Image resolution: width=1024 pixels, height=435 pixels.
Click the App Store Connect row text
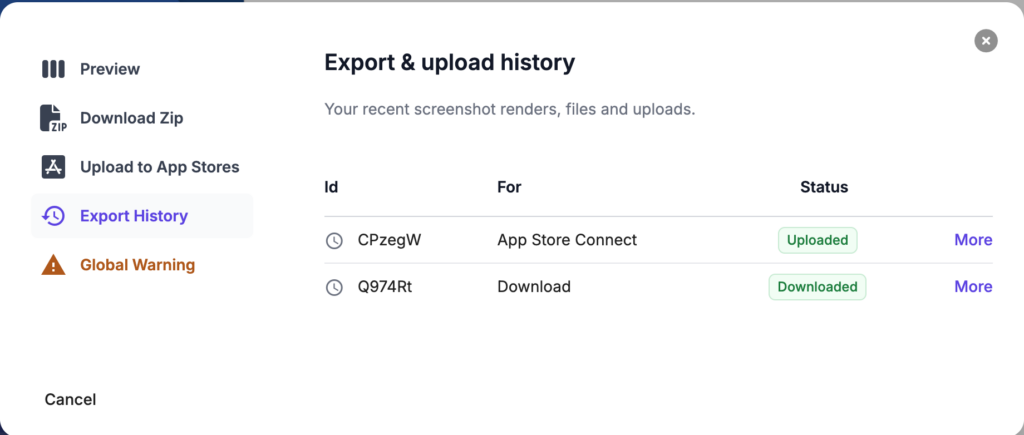(567, 240)
